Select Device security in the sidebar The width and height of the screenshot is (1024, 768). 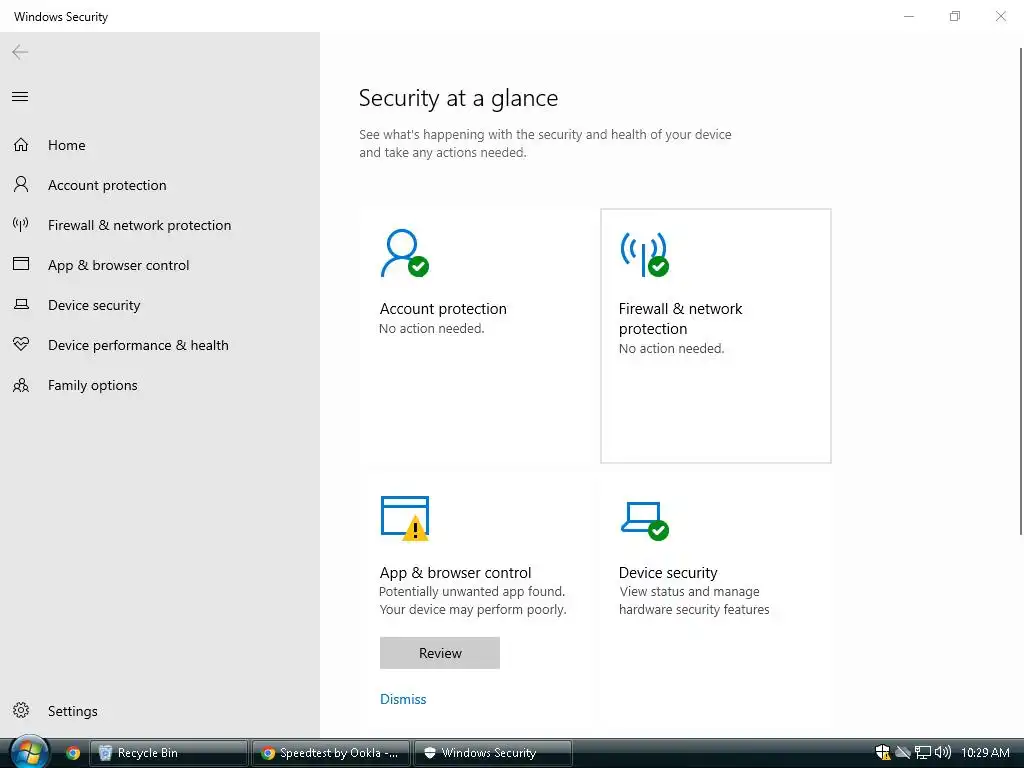point(160,305)
